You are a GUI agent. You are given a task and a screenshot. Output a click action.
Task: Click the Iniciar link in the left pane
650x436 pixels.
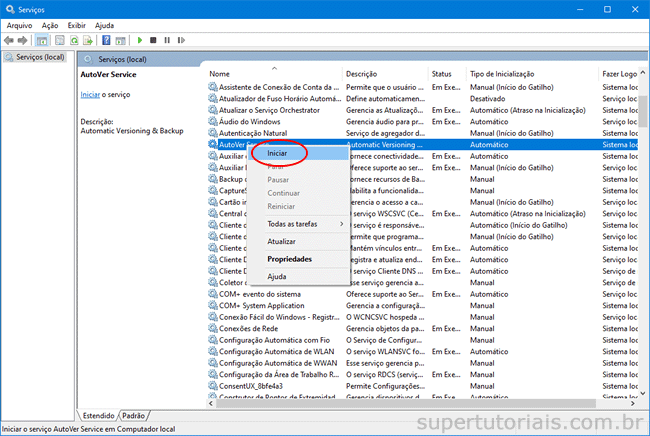click(90, 94)
